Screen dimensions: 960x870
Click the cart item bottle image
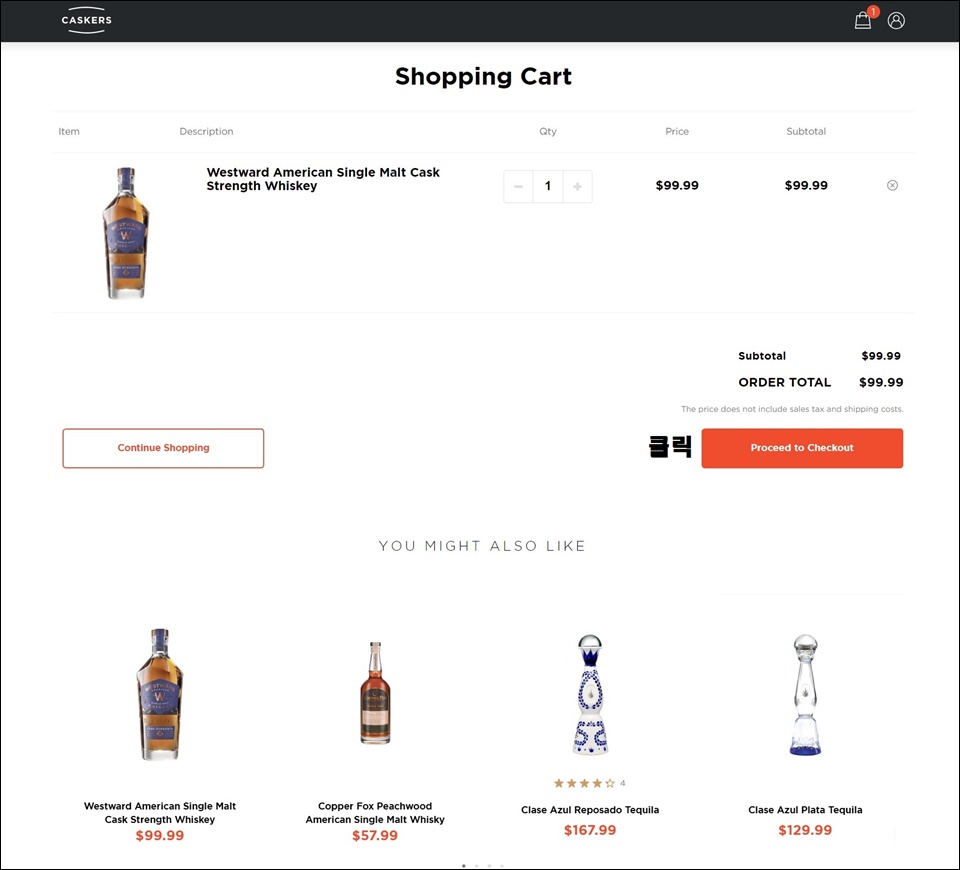pos(126,233)
